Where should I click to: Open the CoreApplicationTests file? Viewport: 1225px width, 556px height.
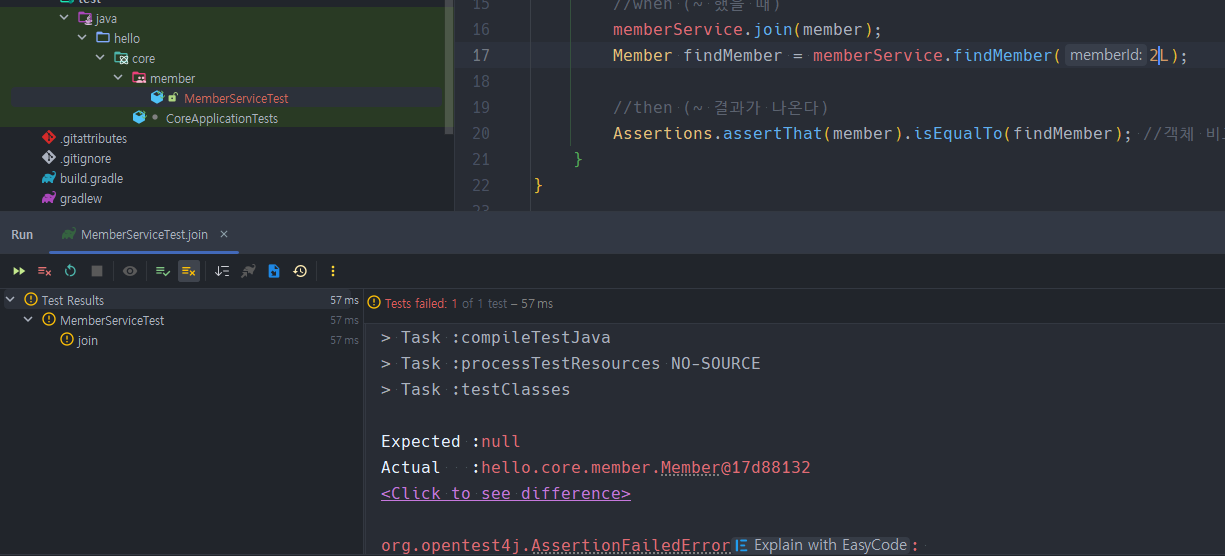click(222, 118)
